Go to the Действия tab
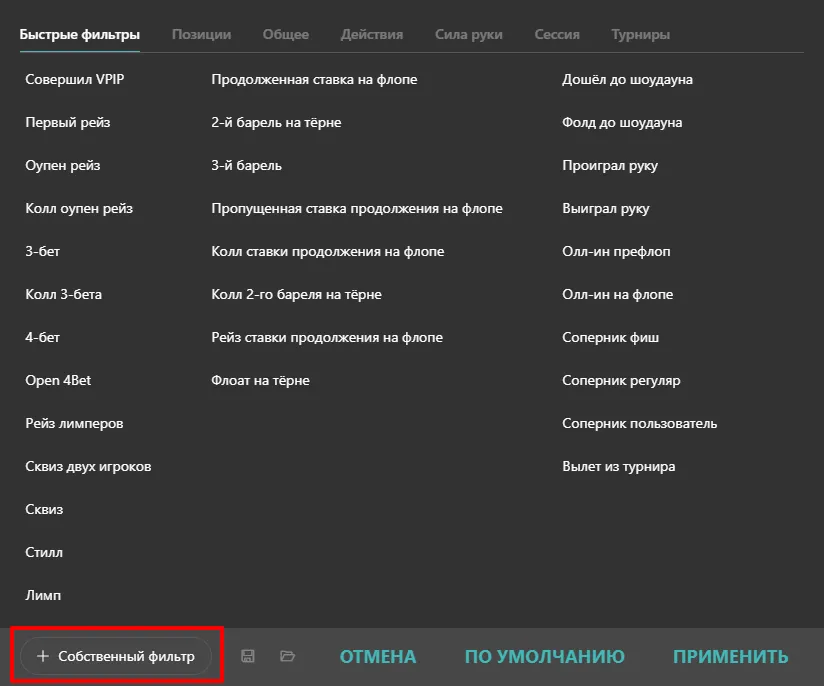Viewport: 824px width, 686px height. click(371, 34)
